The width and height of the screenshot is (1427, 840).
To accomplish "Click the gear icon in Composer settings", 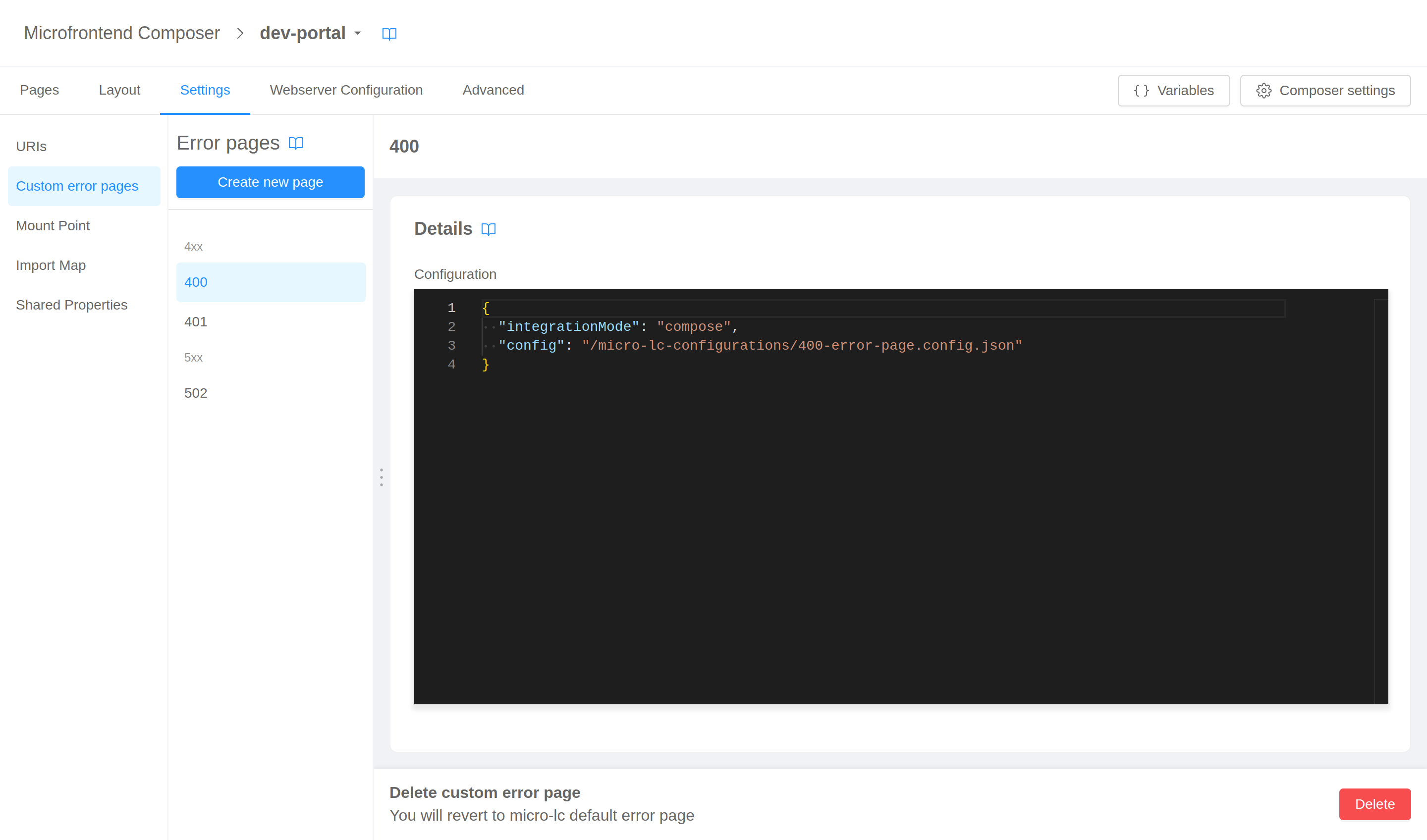I will point(1263,91).
